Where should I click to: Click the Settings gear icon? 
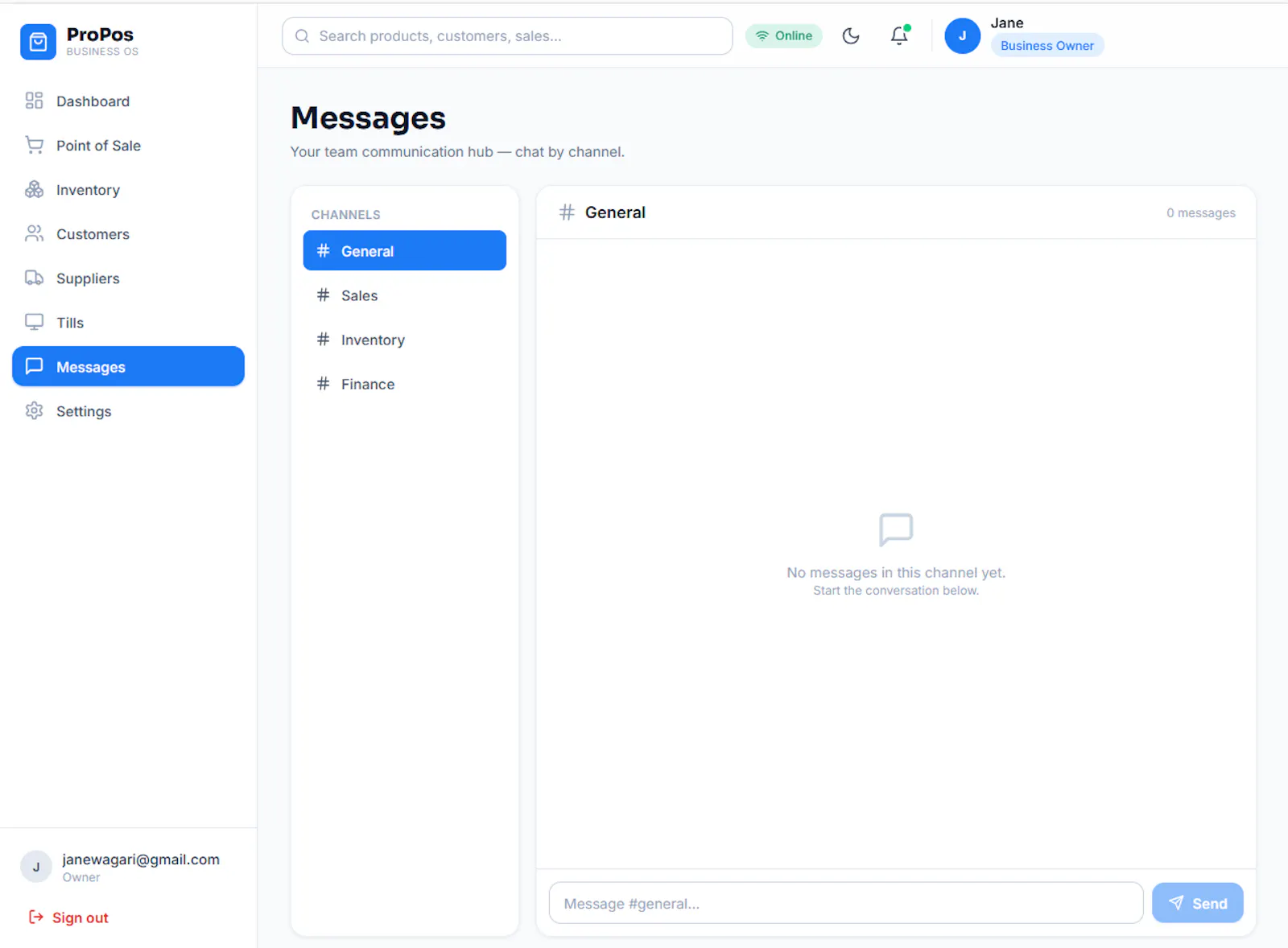(x=34, y=410)
